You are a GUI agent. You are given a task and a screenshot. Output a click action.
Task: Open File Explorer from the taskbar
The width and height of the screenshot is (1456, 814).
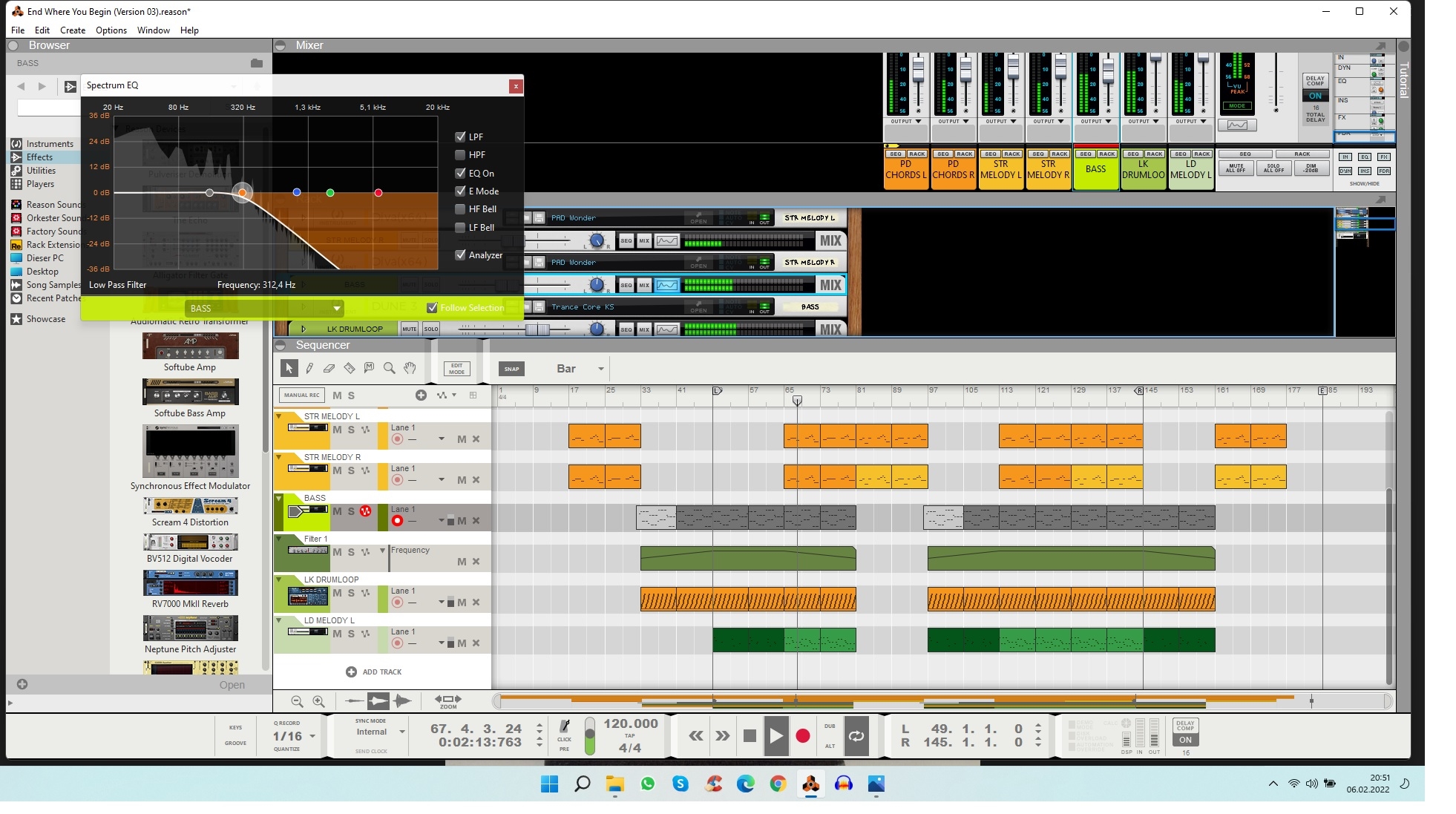pos(614,784)
